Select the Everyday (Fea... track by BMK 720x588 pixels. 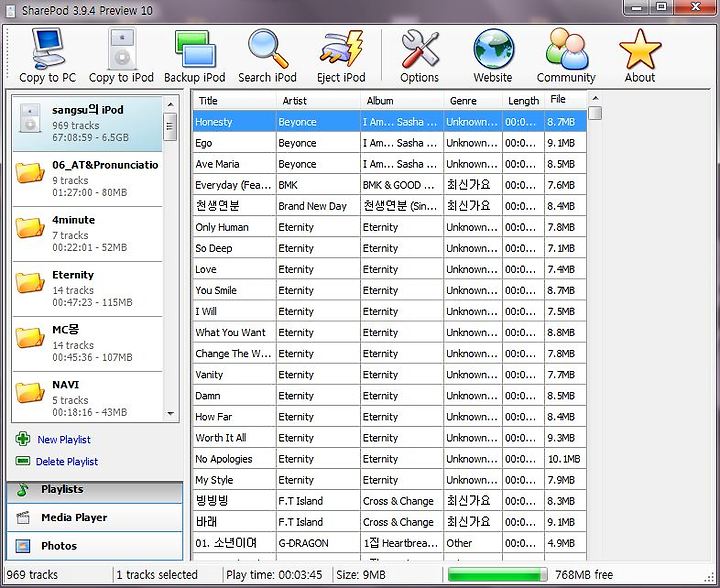point(390,185)
